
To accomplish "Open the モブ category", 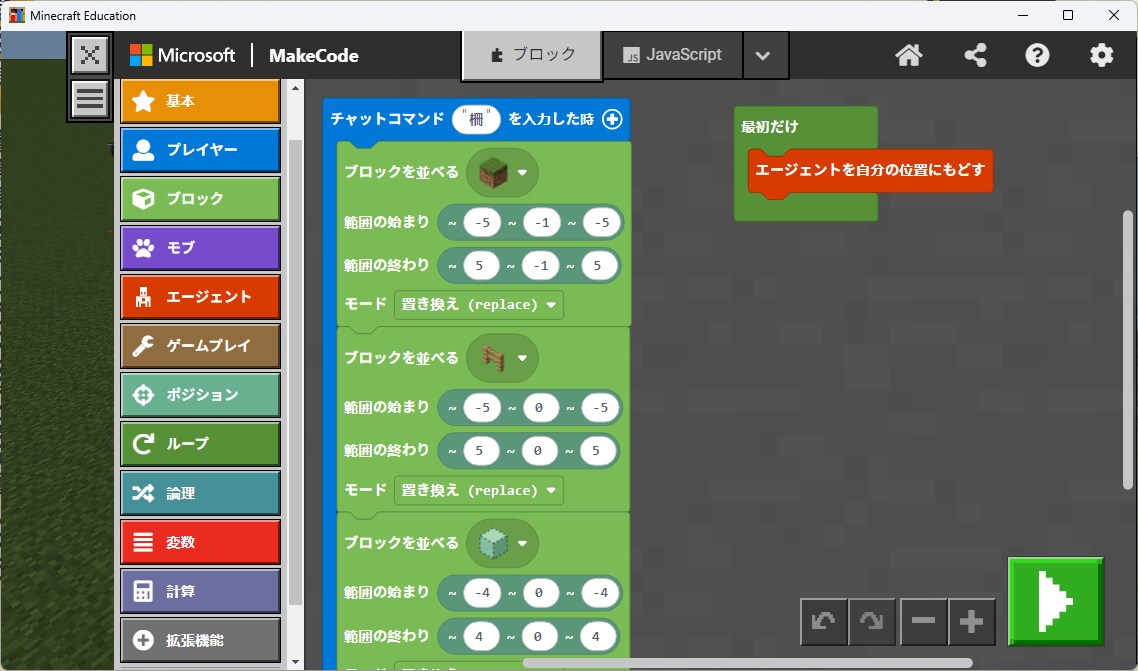I will click(200, 247).
